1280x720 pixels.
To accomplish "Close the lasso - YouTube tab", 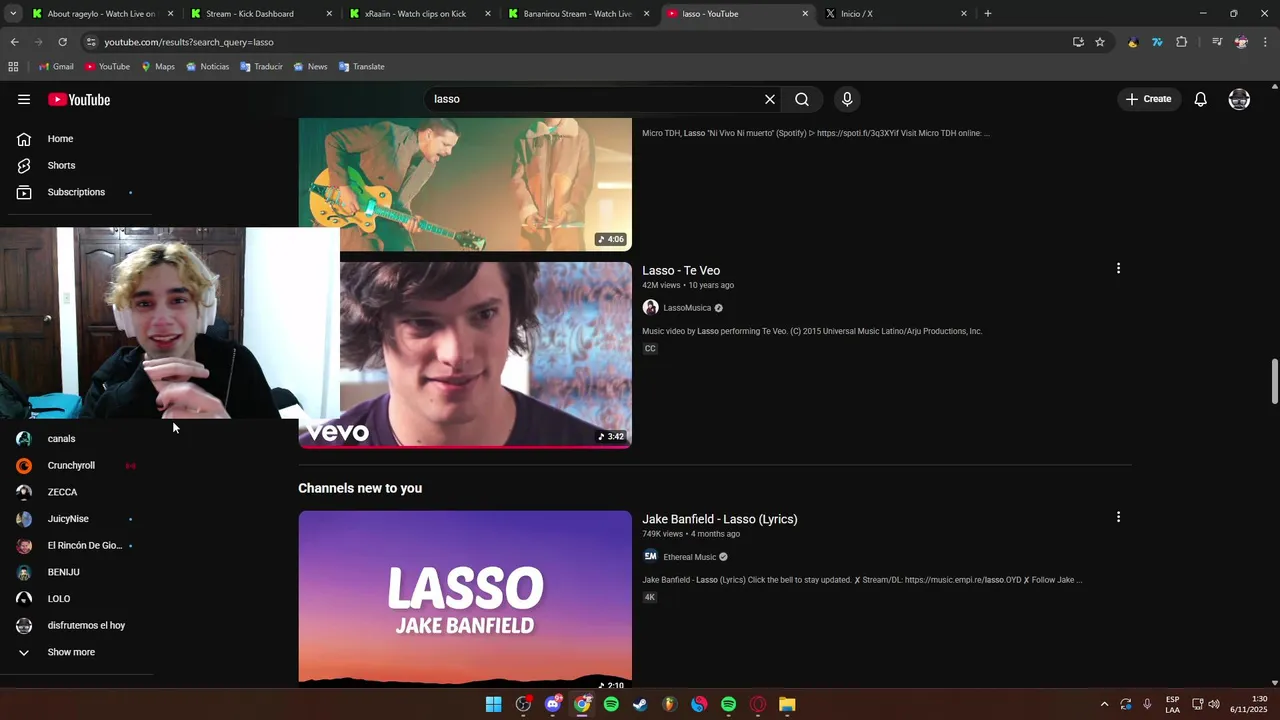I will 805,14.
